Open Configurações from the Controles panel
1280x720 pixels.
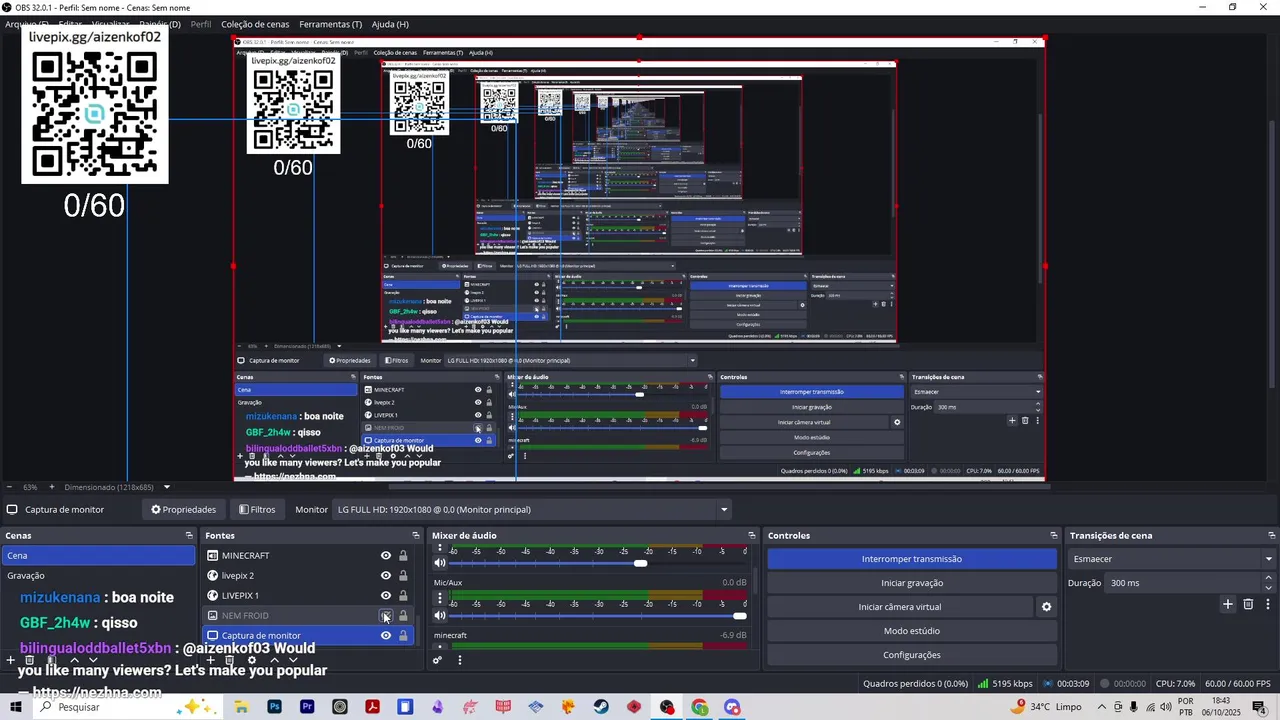[x=912, y=655]
